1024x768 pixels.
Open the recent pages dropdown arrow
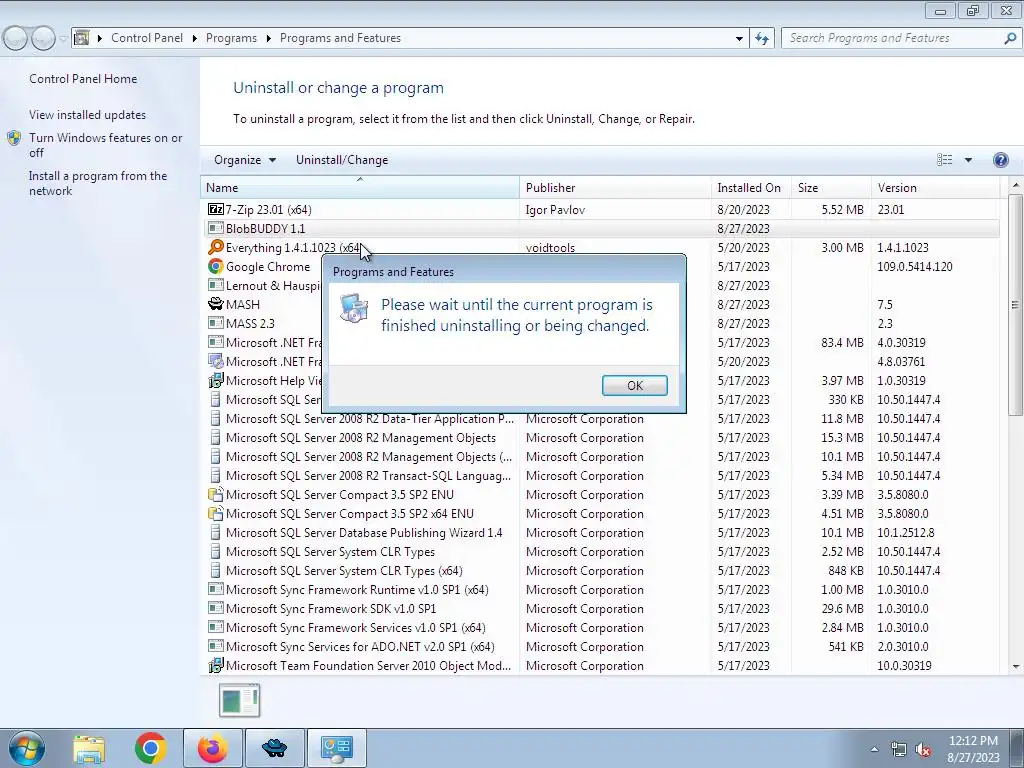pyautogui.click(x=63, y=39)
